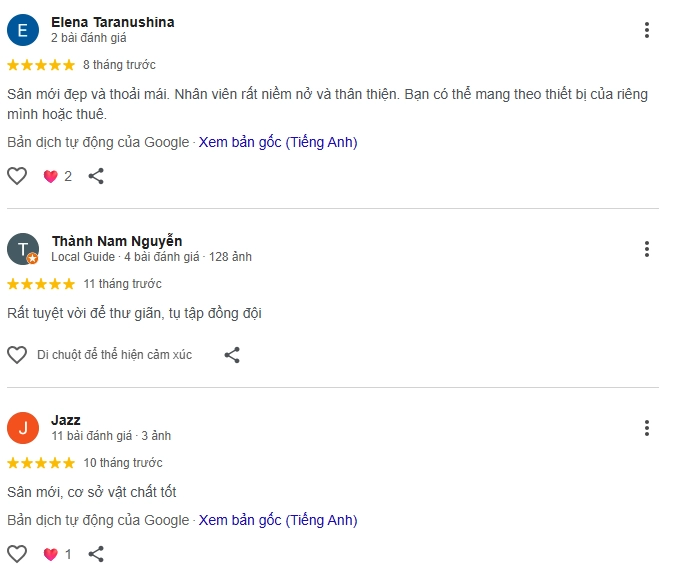
Task: Like Thành Nam Nguyễn's review with heart
Action: pyautogui.click(x=17, y=355)
